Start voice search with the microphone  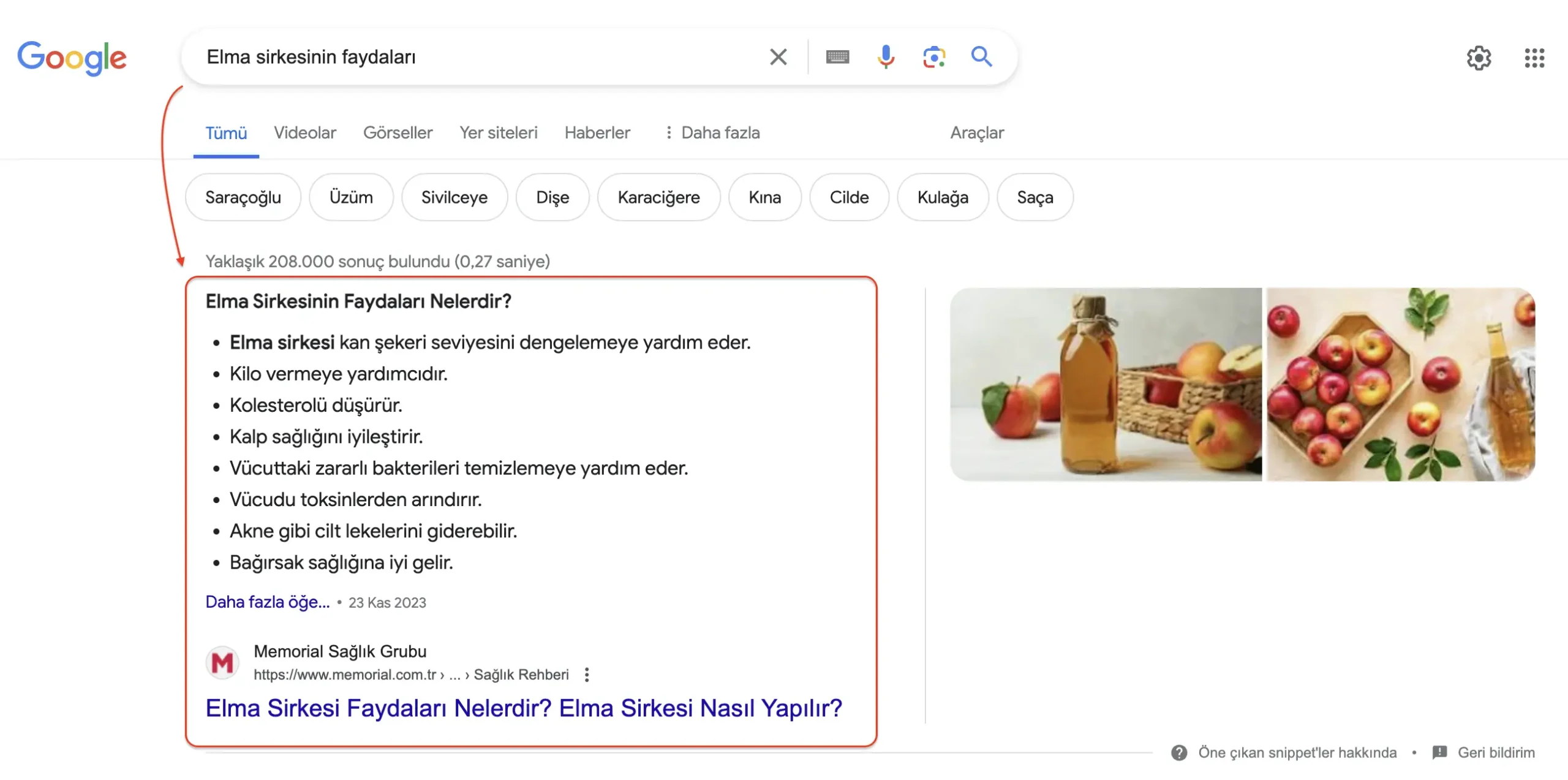click(x=885, y=57)
